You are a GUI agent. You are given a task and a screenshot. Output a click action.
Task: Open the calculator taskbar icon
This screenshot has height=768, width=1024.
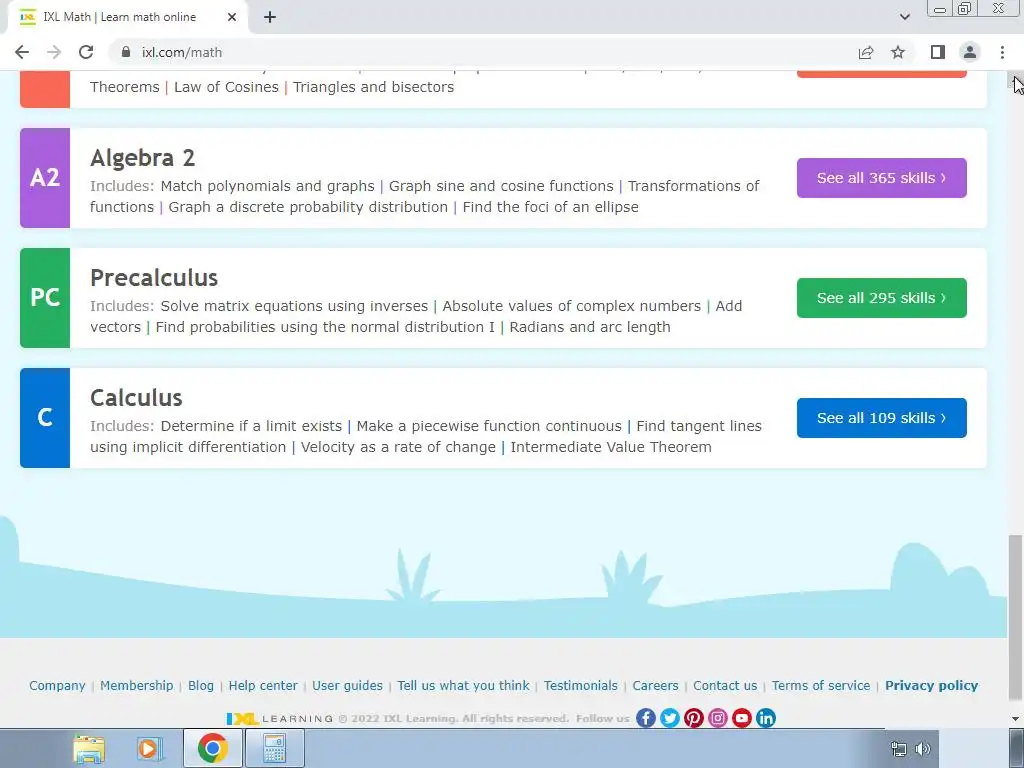(274, 749)
